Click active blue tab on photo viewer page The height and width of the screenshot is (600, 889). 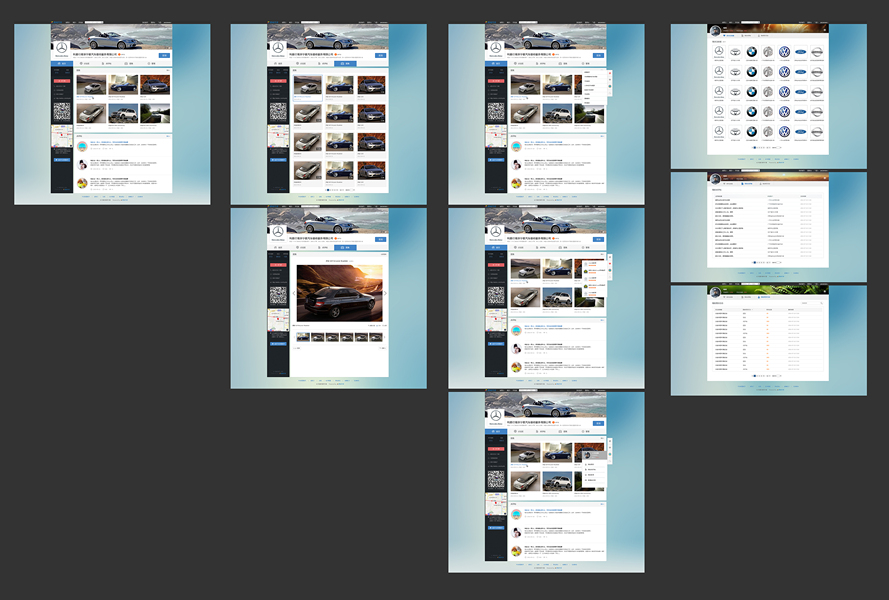click(345, 247)
